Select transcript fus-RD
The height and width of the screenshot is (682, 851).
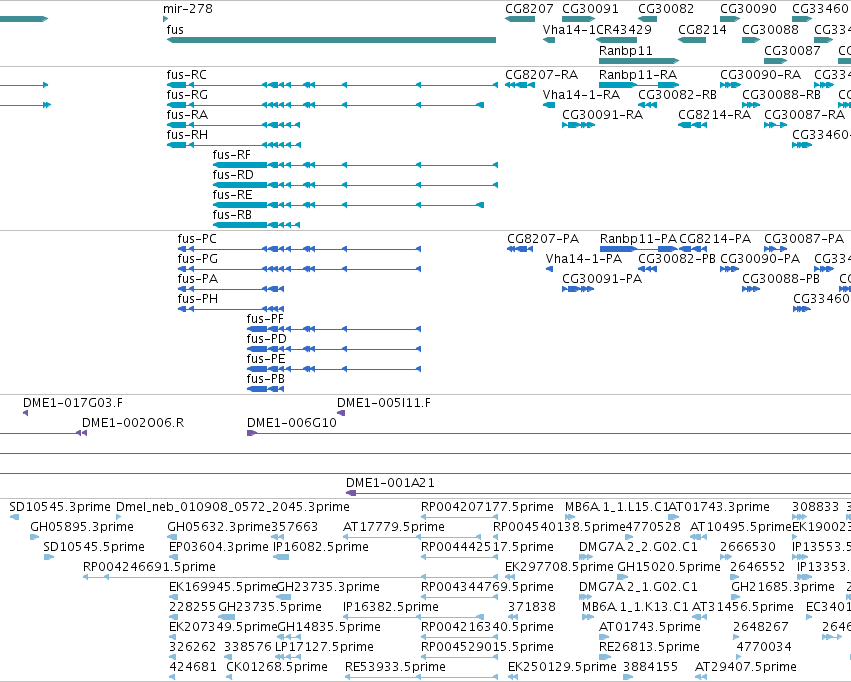tap(355, 185)
